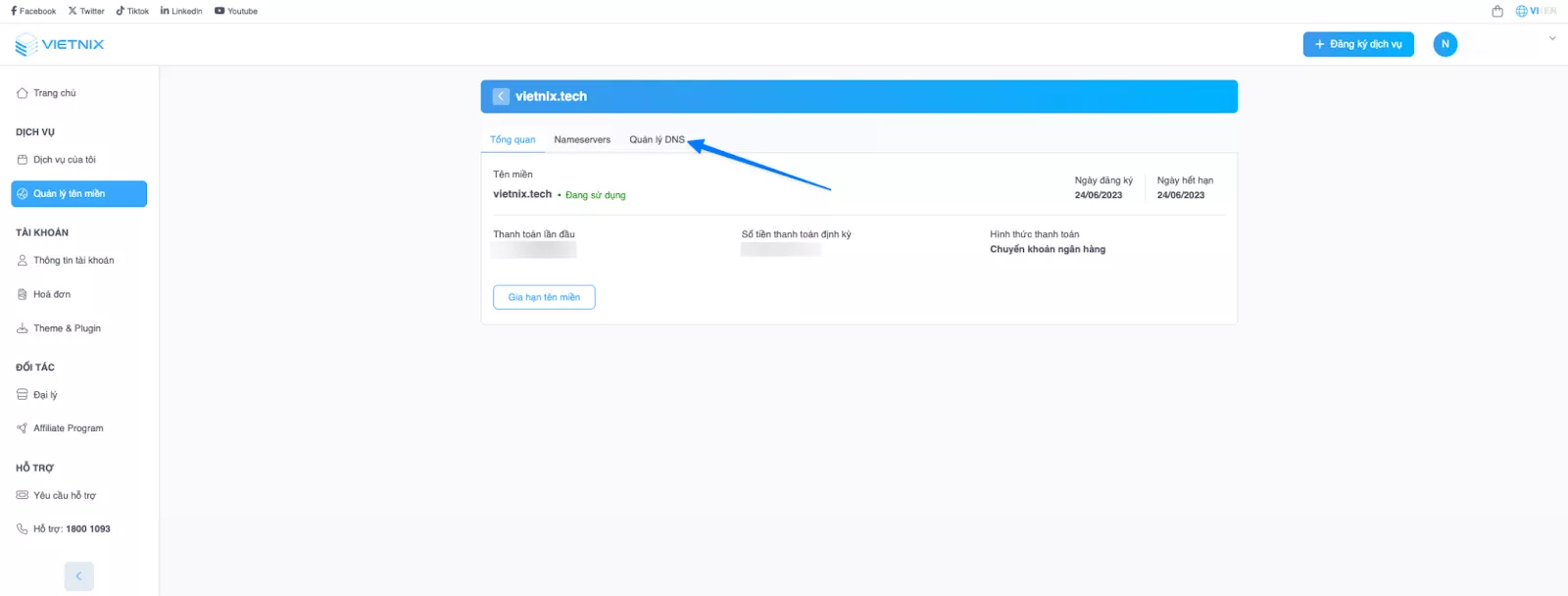Viewport: 1568px width, 596px height.
Task: Open Theme & Plugin menu item
Action: [67, 328]
